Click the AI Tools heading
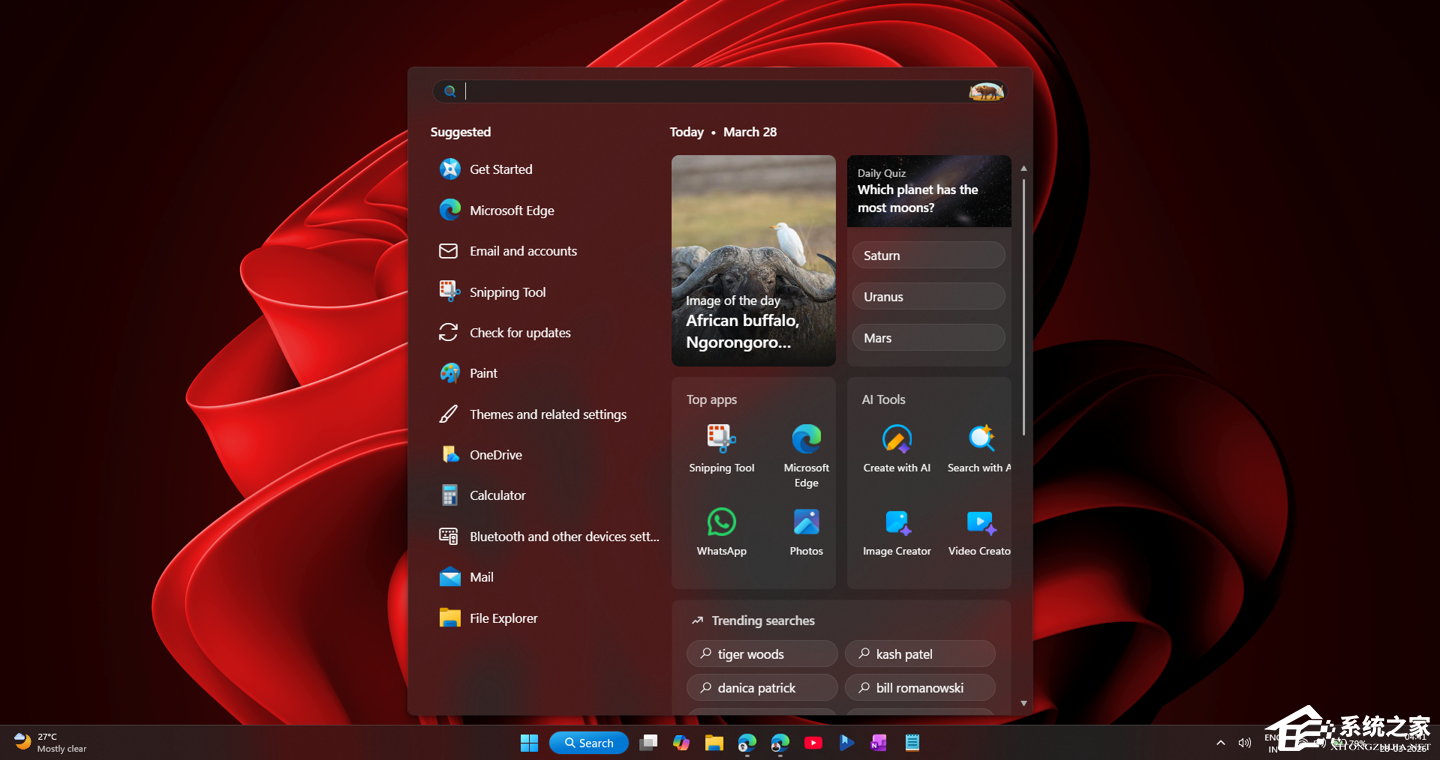 [884, 400]
